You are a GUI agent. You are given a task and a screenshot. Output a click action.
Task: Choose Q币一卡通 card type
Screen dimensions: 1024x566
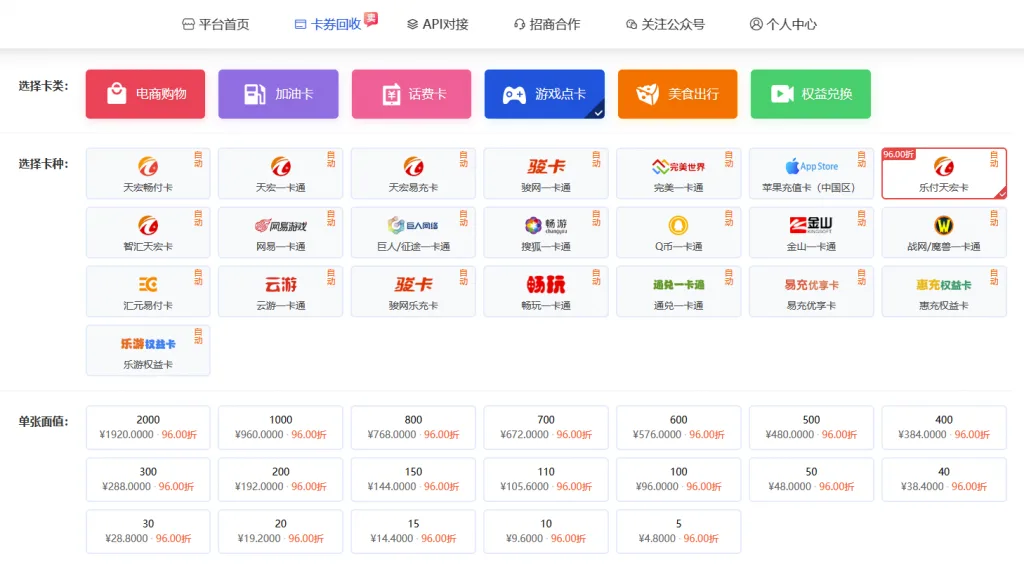click(x=679, y=232)
